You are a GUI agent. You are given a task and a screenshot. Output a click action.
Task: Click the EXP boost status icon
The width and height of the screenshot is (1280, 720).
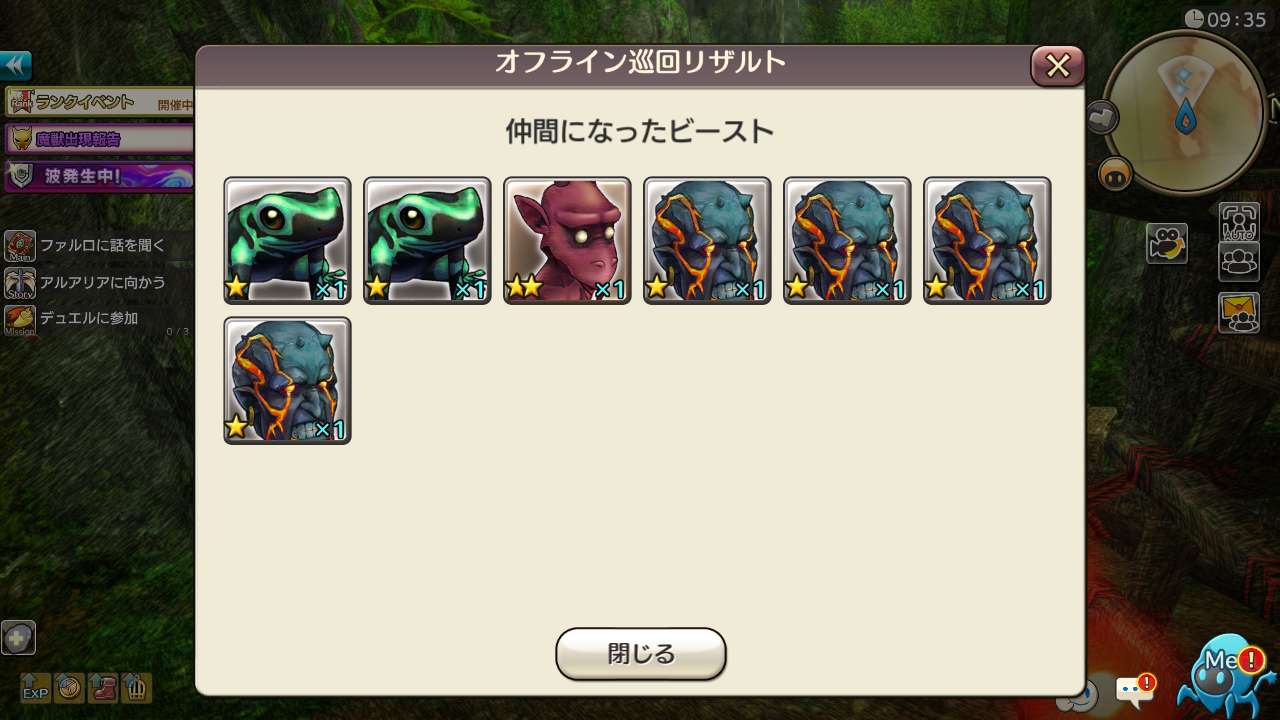(x=36, y=688)
